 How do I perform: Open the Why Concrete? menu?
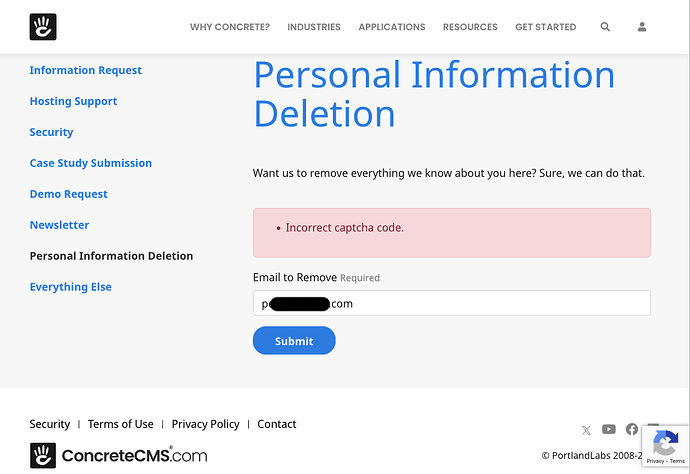[230, 27]
